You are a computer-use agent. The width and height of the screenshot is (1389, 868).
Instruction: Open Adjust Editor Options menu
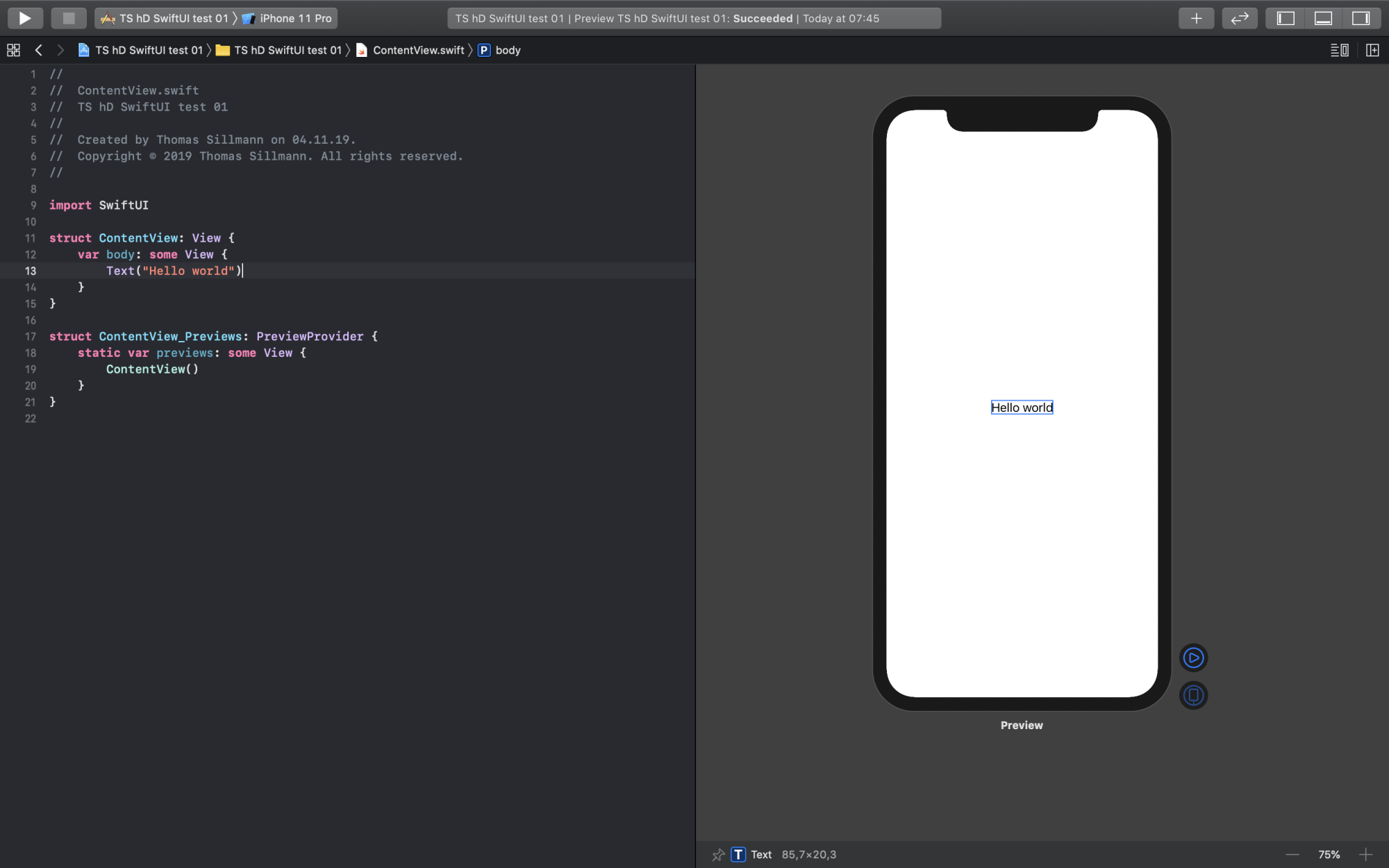click(1339, 50)
